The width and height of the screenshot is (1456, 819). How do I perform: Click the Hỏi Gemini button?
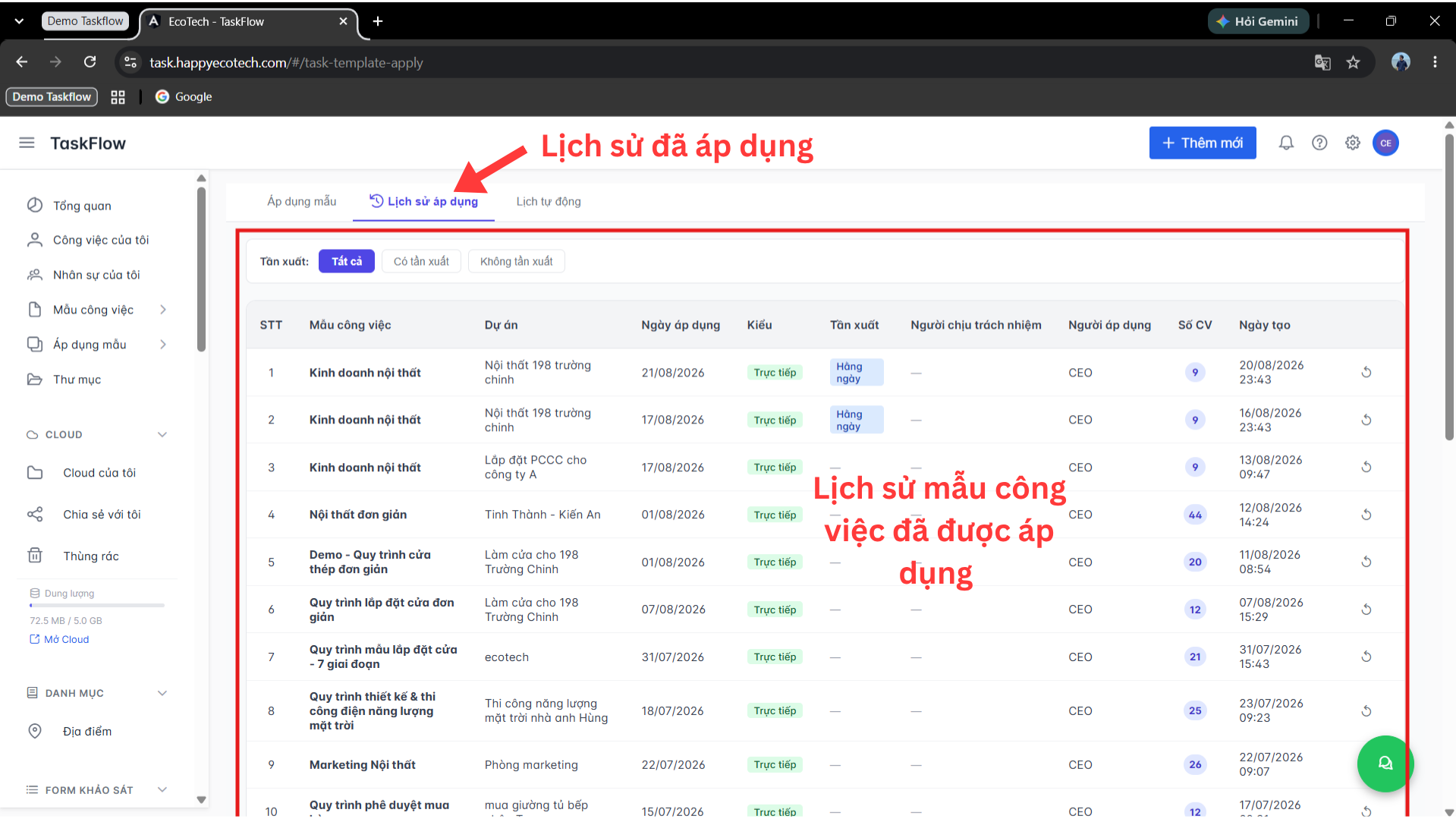(x=1258, y=21)
